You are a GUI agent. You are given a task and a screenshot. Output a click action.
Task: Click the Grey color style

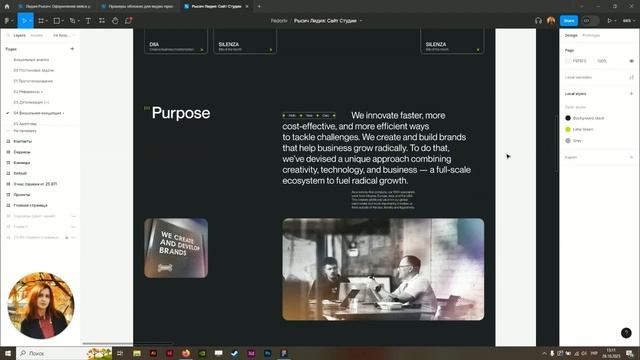pos(573,140)
